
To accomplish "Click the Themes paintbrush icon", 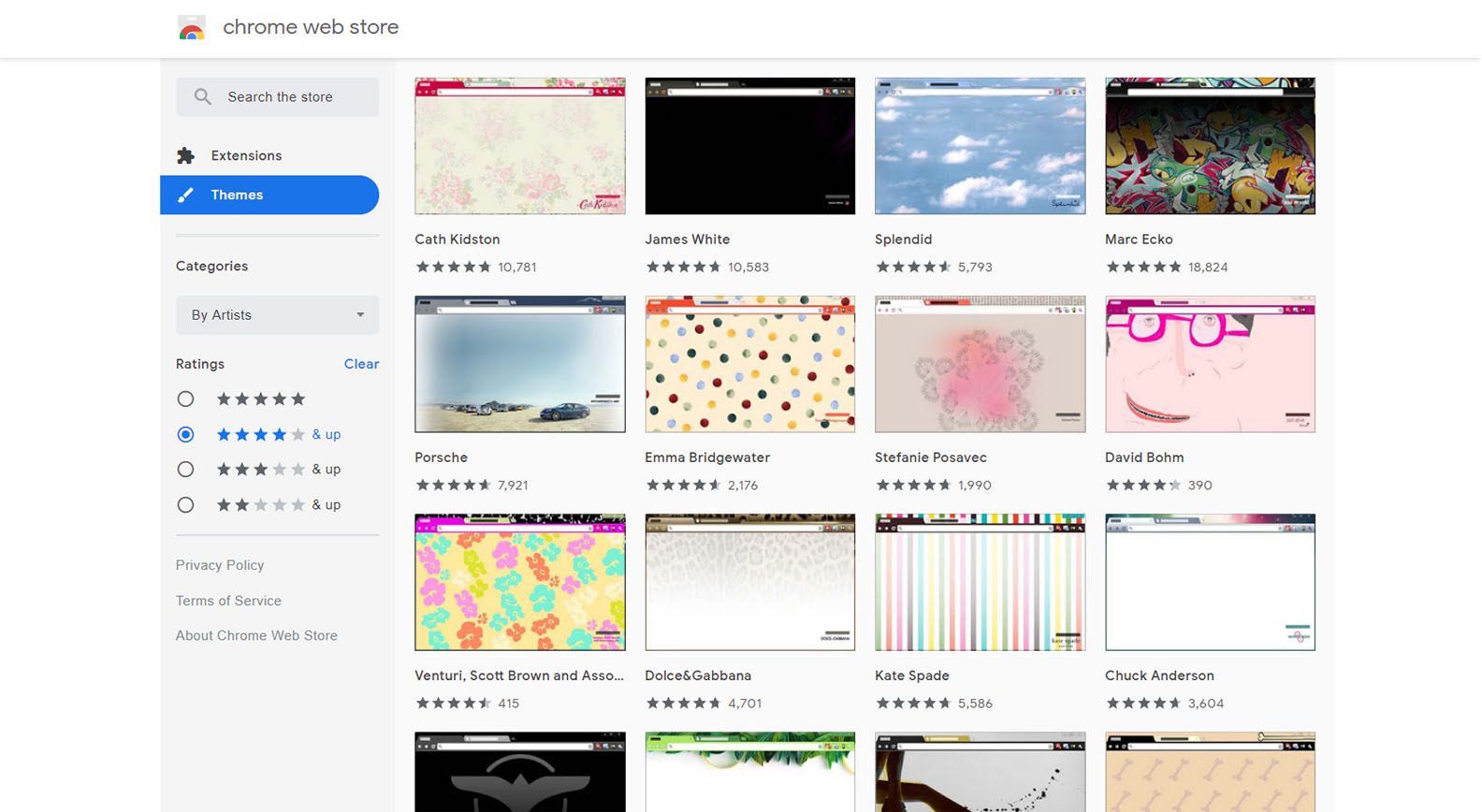I will point(185,195).
